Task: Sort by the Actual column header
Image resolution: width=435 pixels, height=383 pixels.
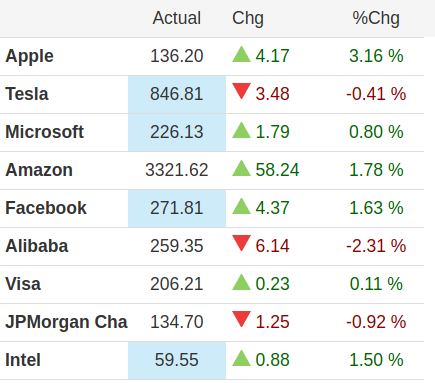Action: tap(177, 18)
